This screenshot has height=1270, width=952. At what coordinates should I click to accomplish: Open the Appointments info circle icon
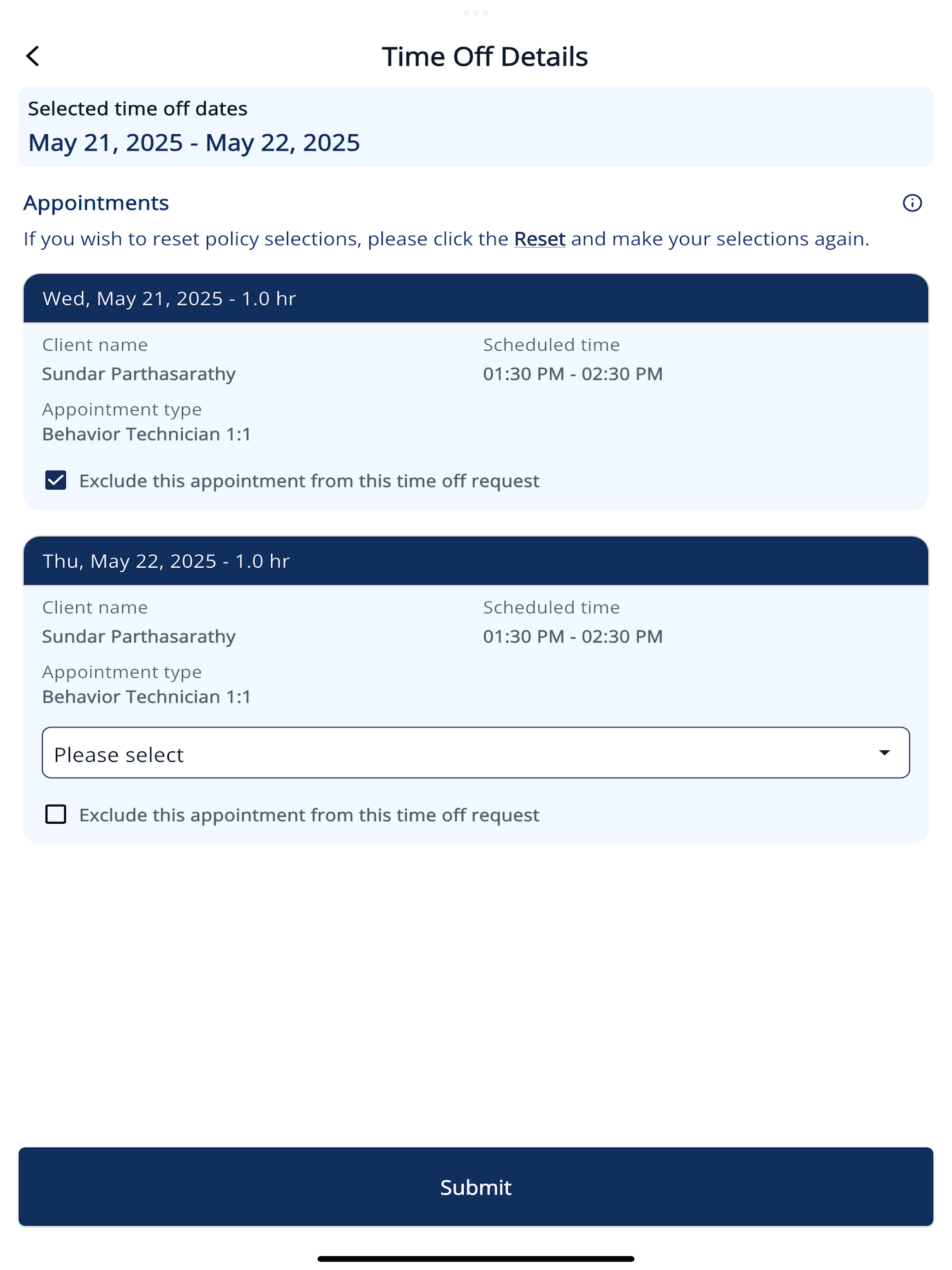(912, 203)
